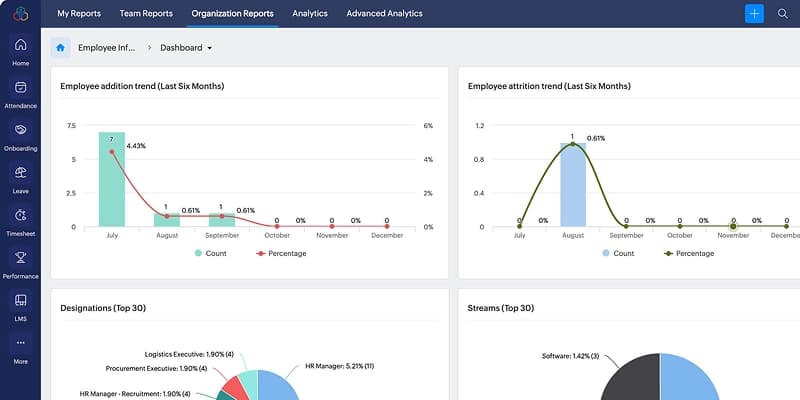
Task: Click the HR Manager: 5.21% (11) label
Action: 340,366
